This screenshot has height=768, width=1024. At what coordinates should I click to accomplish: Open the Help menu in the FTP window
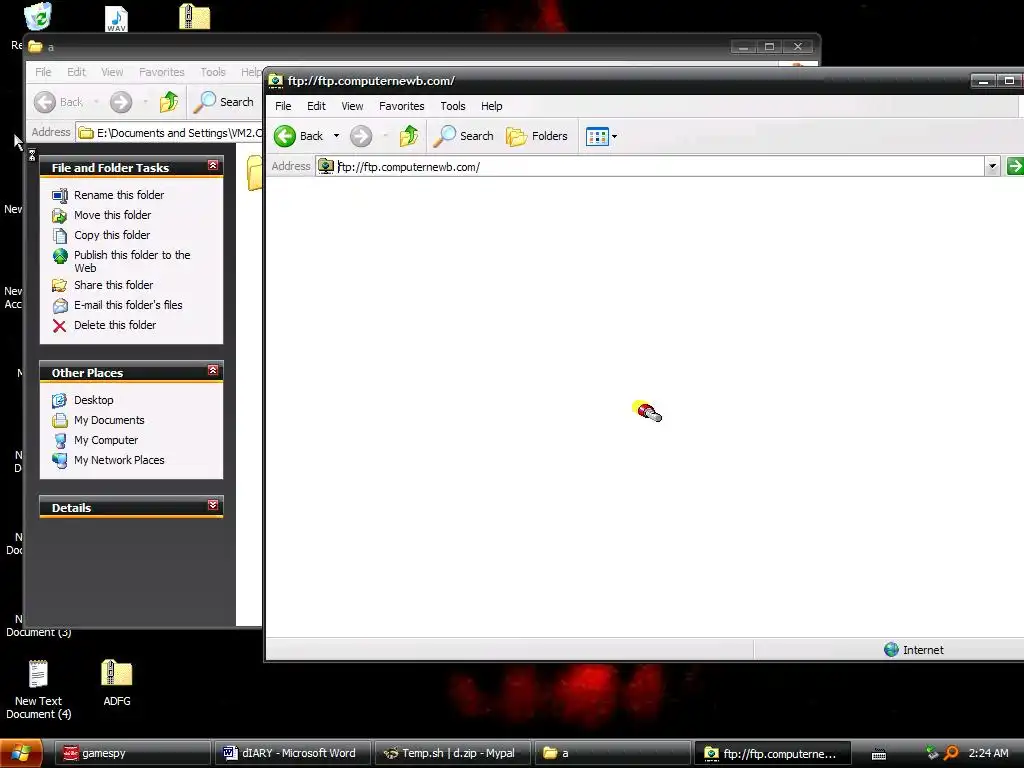click(x=492, y=106)
